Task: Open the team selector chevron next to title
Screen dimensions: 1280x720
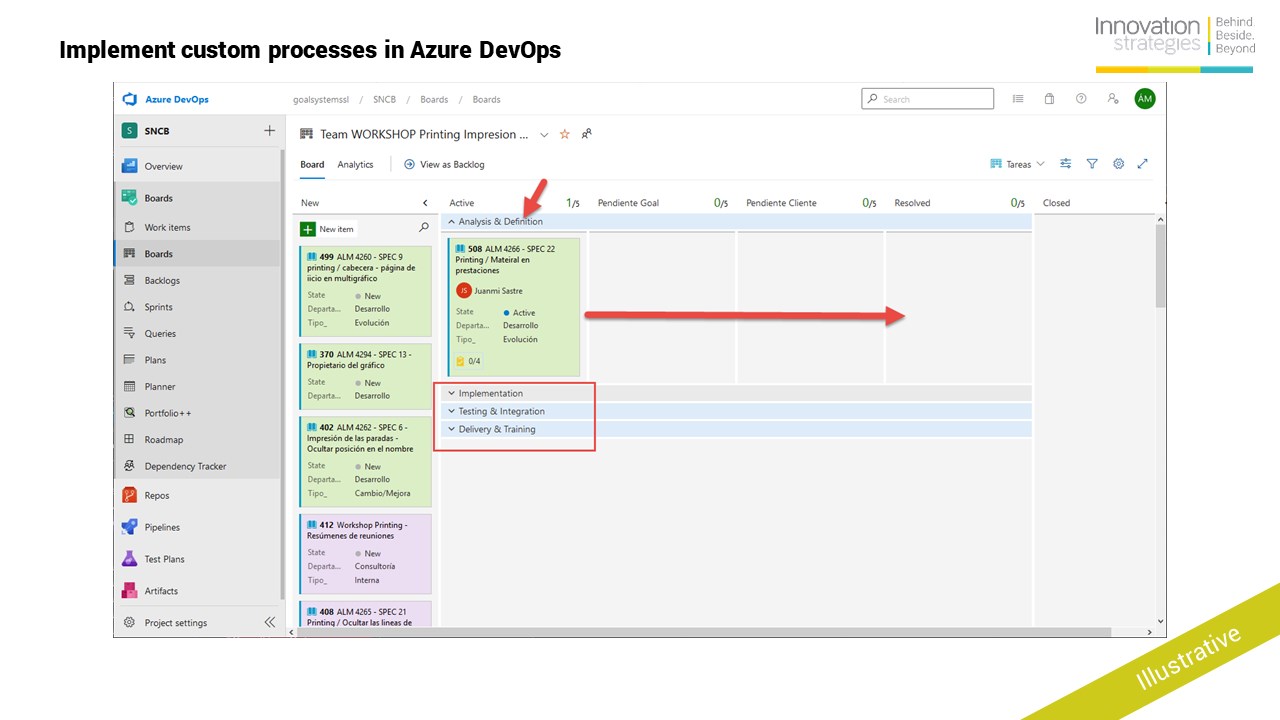Action: point(544,134)
